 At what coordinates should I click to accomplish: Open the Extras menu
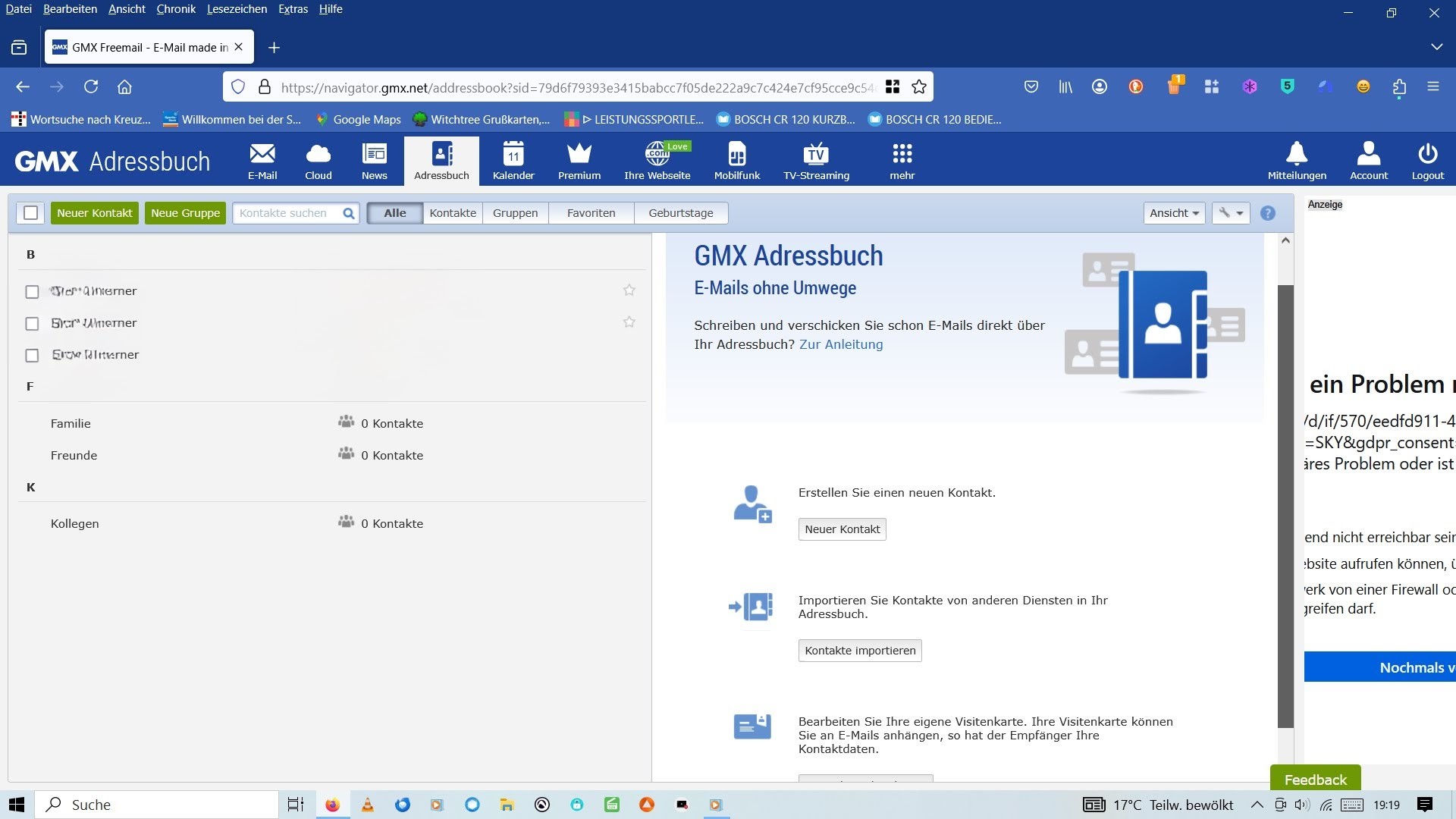[293, 9]
